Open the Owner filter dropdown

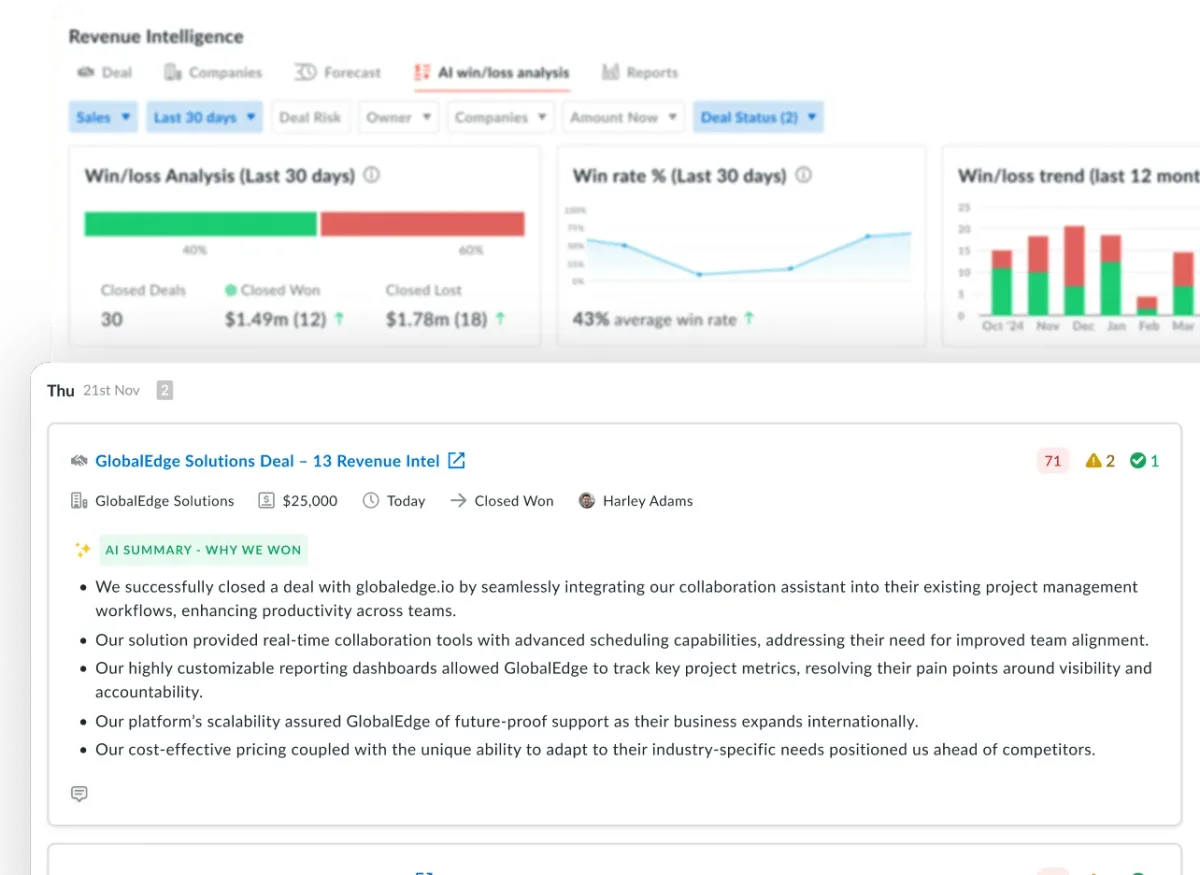point(398,117)
